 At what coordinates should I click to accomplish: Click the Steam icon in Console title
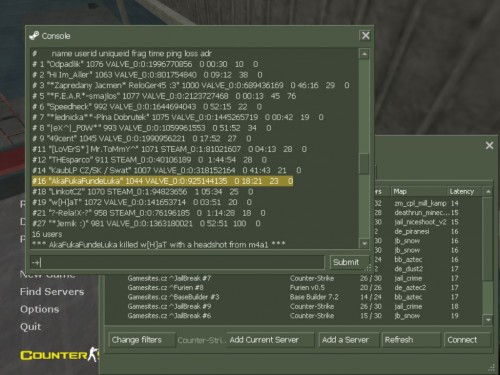pos(34,36)
